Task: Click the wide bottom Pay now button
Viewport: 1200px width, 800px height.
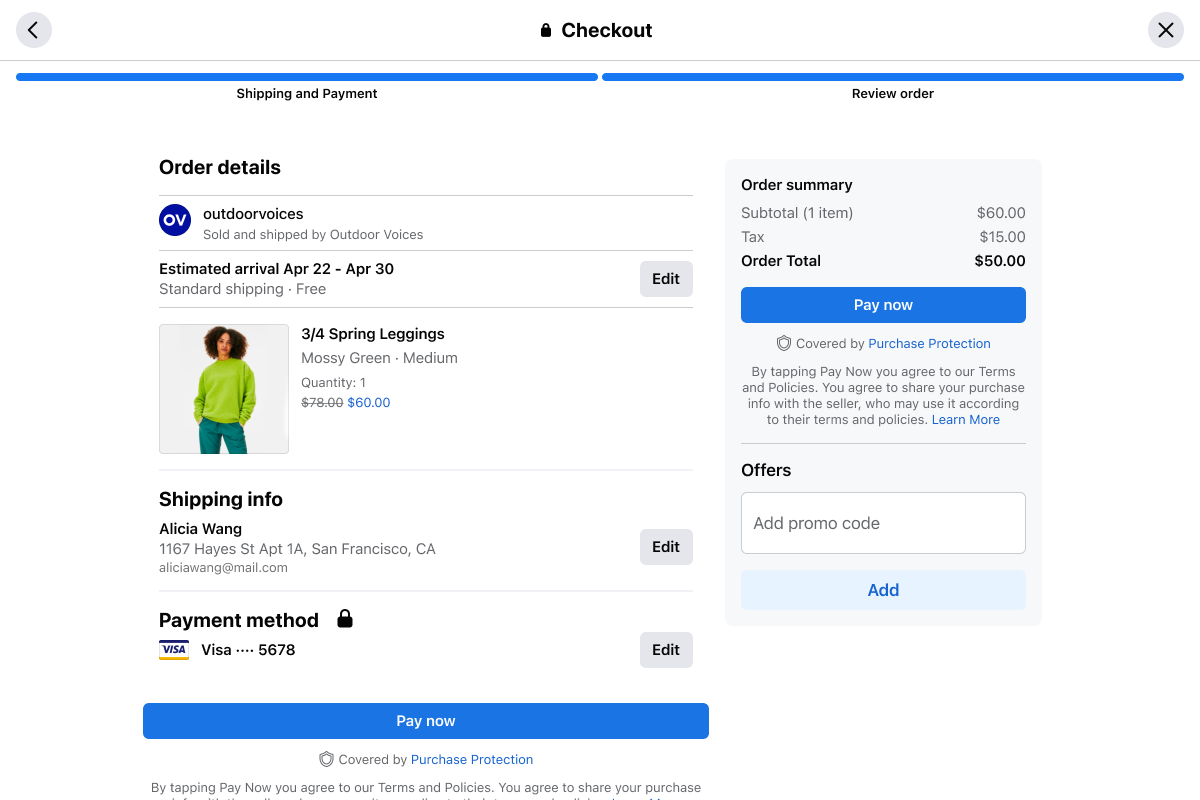Action: 426,721
